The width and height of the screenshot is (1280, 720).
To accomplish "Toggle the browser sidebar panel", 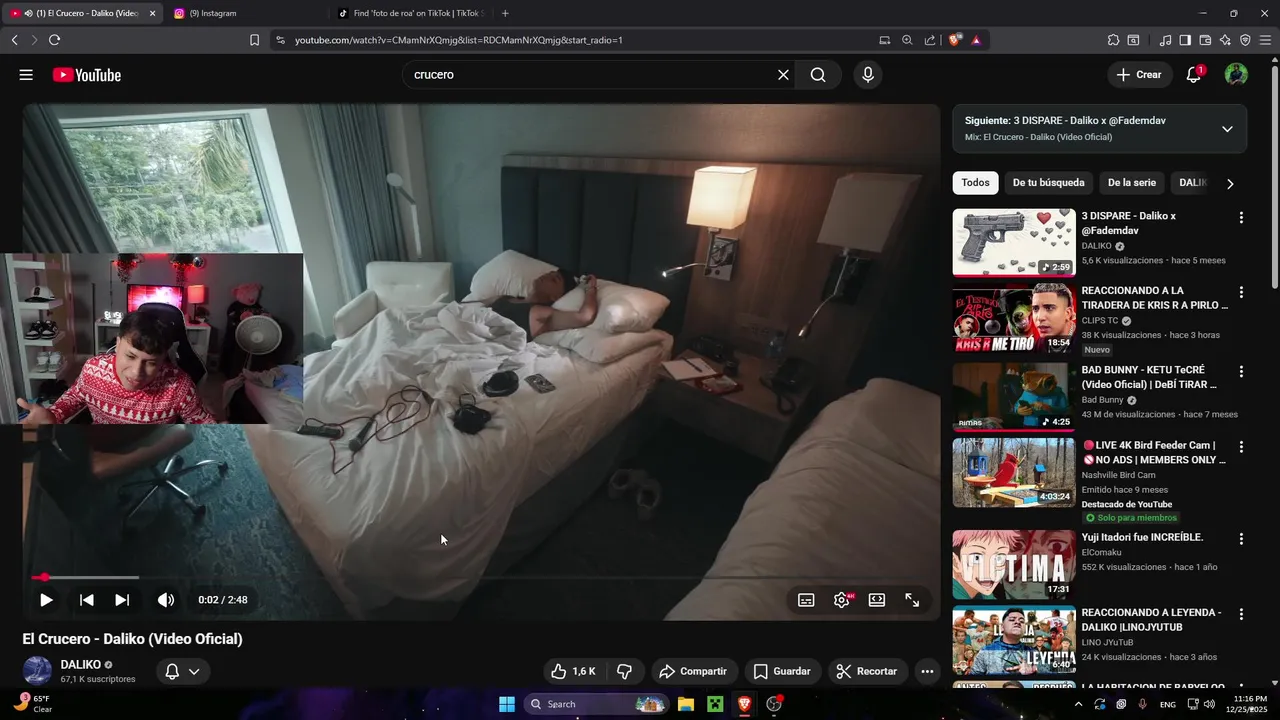I will (1185, 40).
